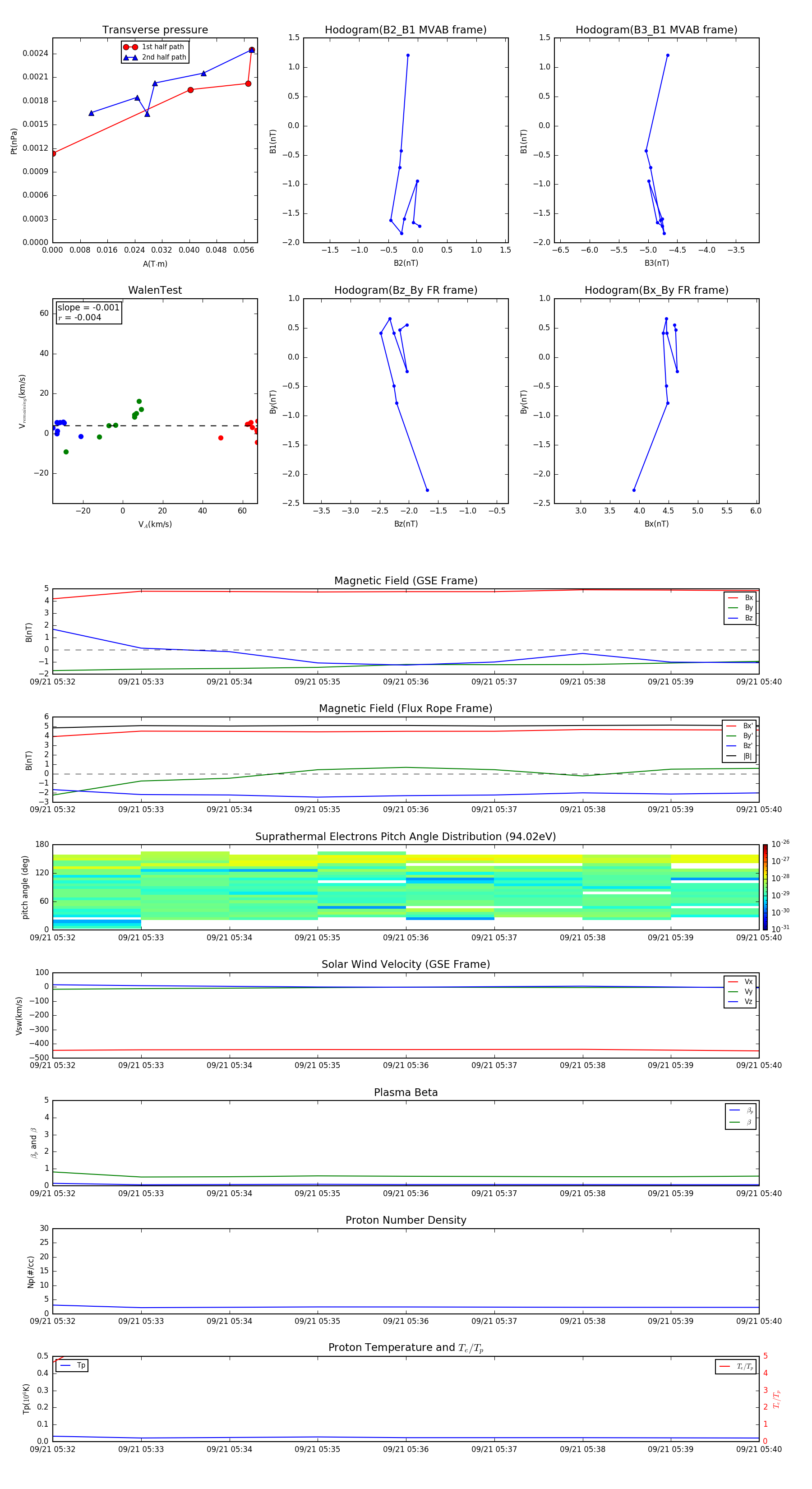Select the Te/Tp legend entry
This screenshot has height=1489, width=812.
pos(736,1367)
